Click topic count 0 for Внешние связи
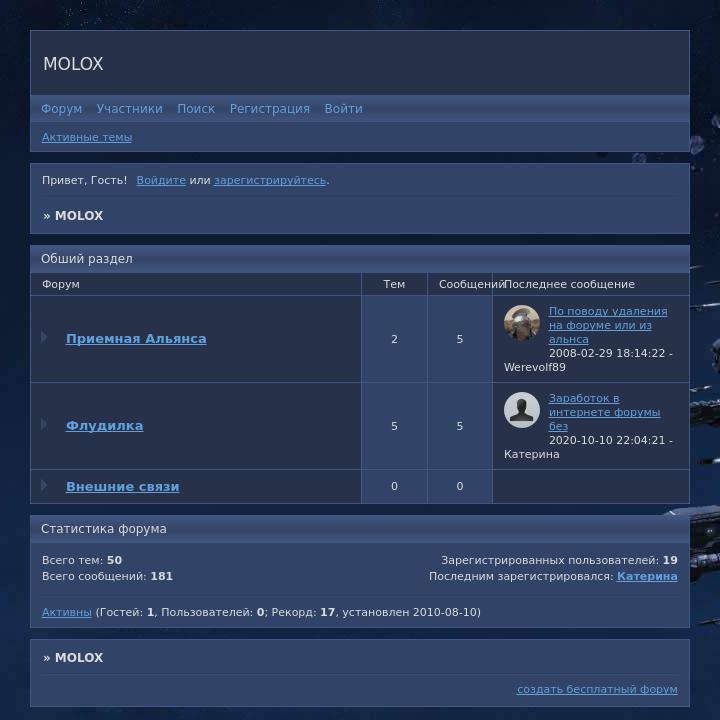720x720 pixels. [394, 486]
